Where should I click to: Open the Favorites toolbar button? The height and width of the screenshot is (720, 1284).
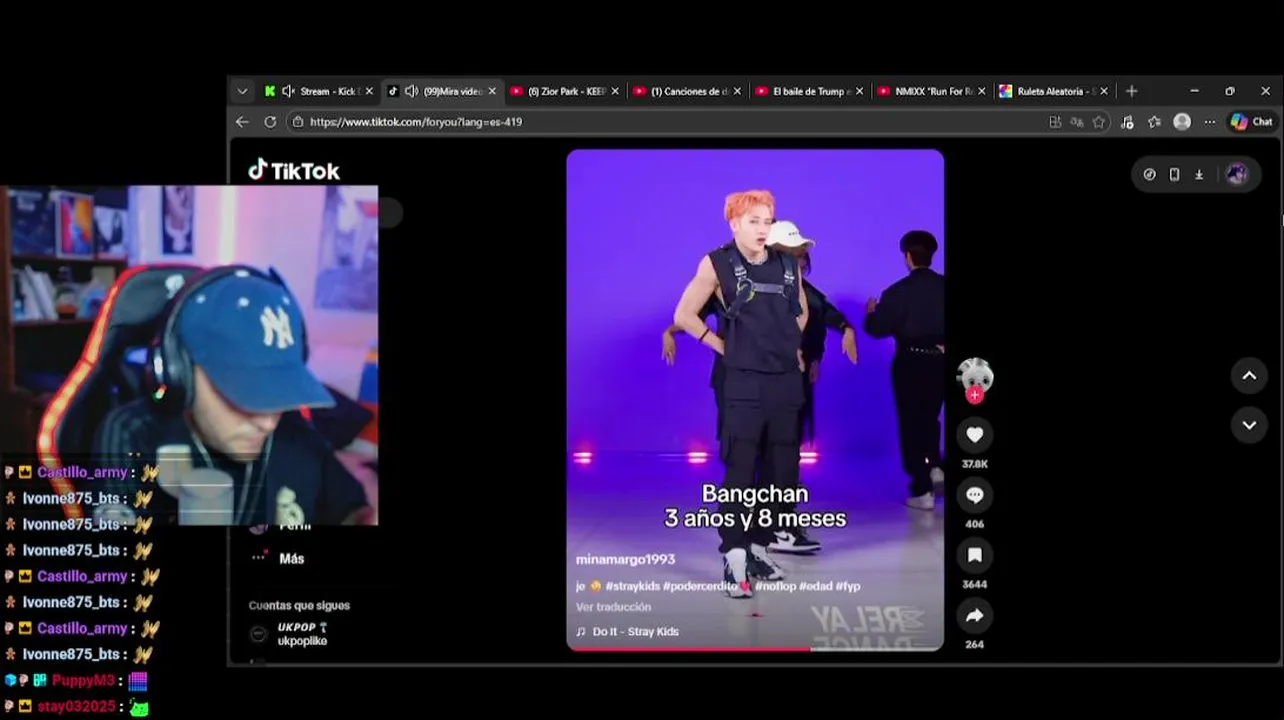1154,122
